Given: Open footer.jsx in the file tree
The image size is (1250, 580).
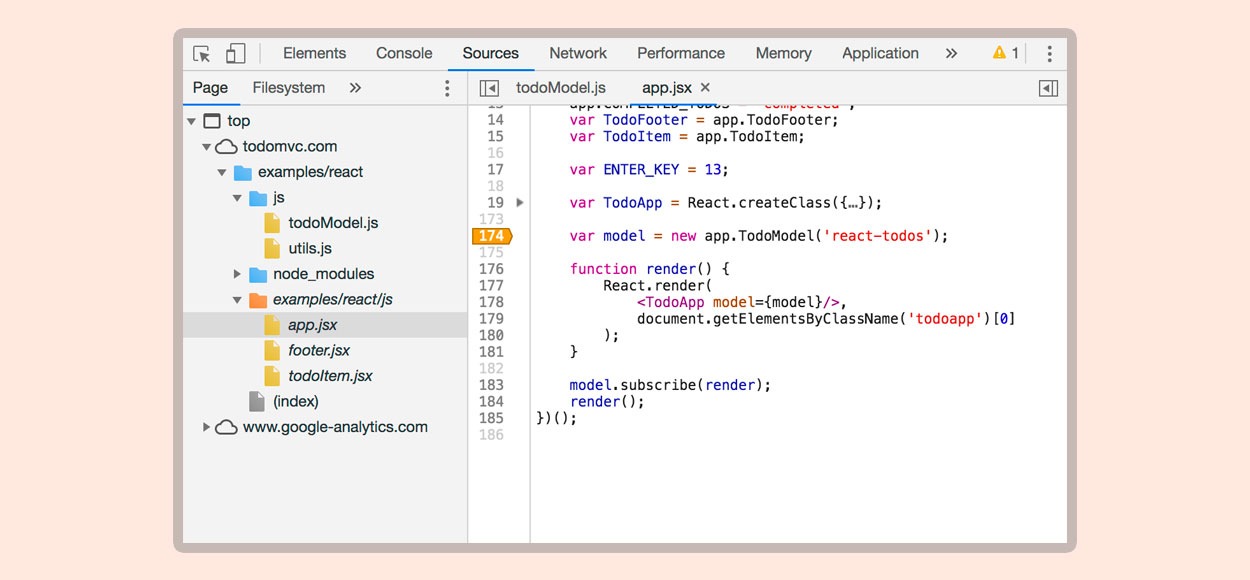Looking at the screenshot, I should point(319,350).
